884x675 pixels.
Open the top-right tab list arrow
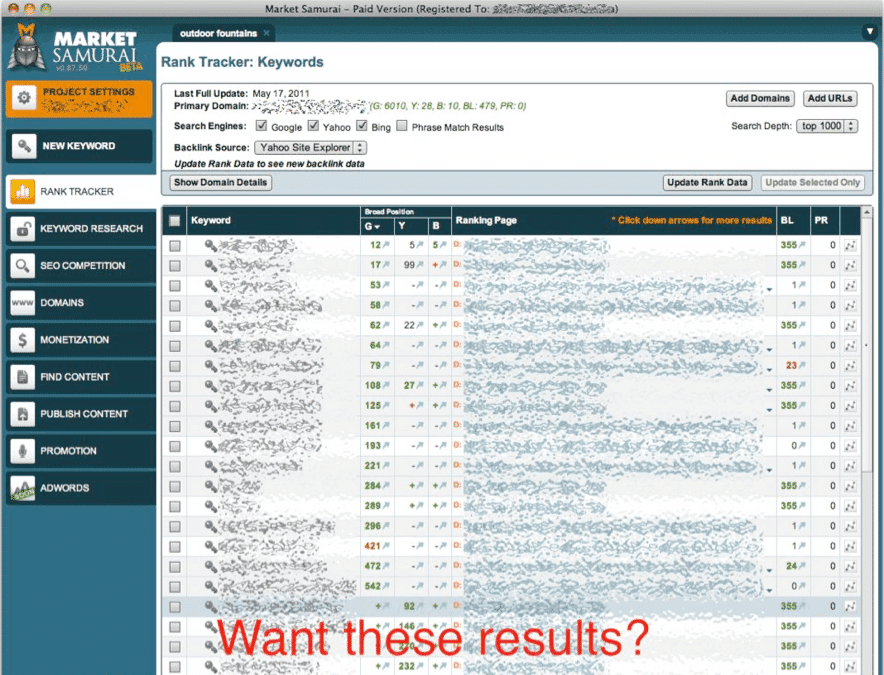[x=870, y=32]
